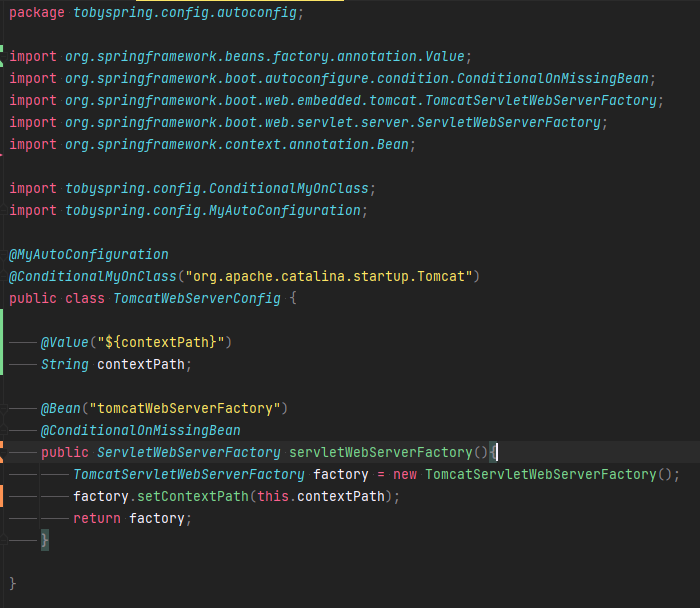Click 'contextPath' in the field declaration
Image resolution: width=700 pixels, height=608 pixels.
tap(141, 364)
